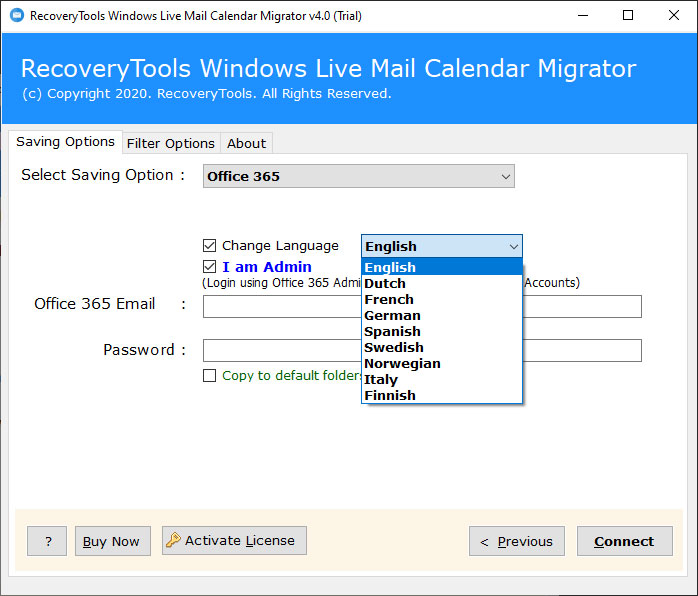Click the blue 'I am Admin' label

pyautogui.click(x=267, y=267)
